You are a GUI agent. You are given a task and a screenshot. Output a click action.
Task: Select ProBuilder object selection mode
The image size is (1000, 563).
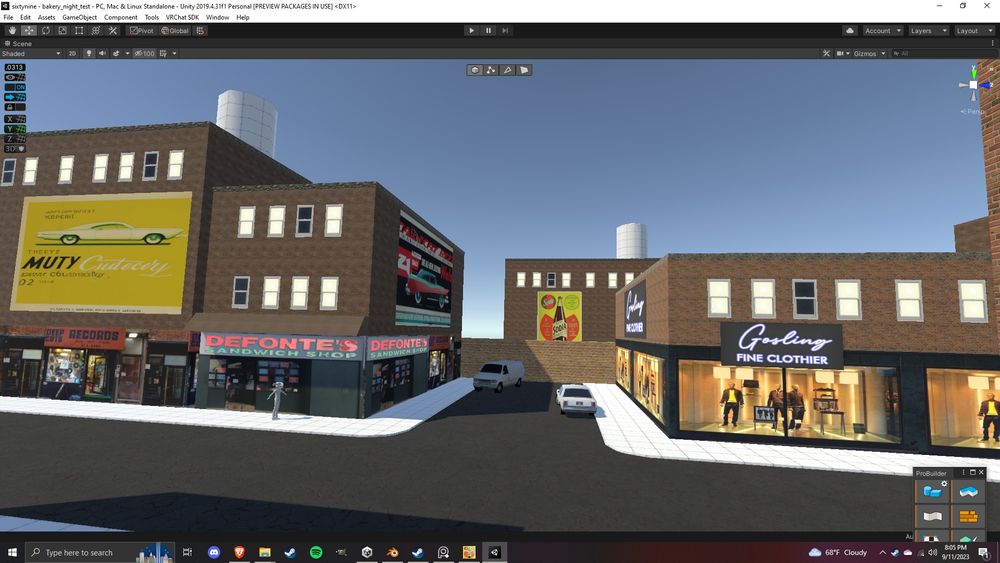pyautogui.click(x=474, y=70)
